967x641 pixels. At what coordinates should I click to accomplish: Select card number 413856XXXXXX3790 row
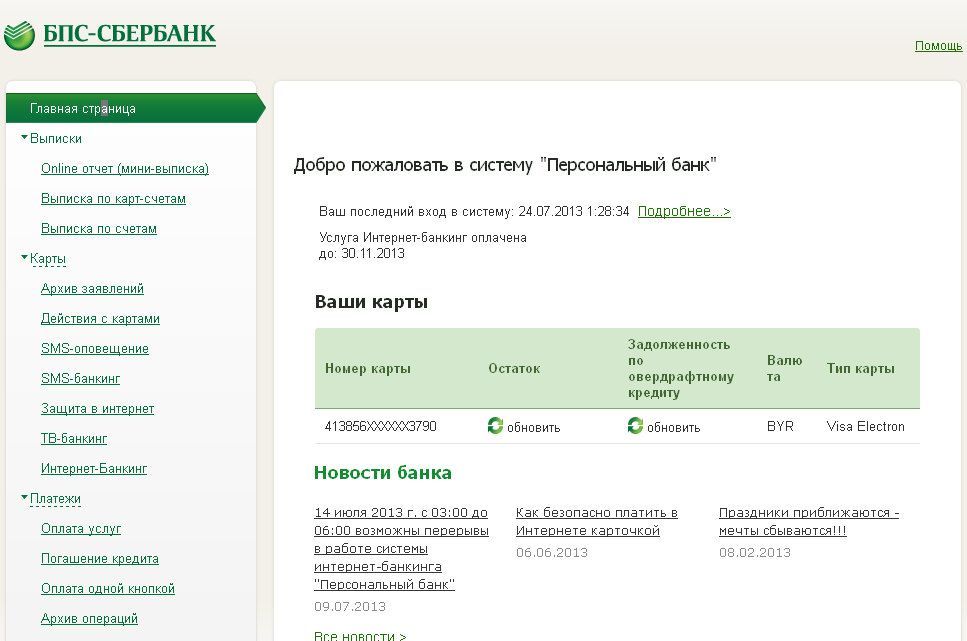tap(381, 426)
